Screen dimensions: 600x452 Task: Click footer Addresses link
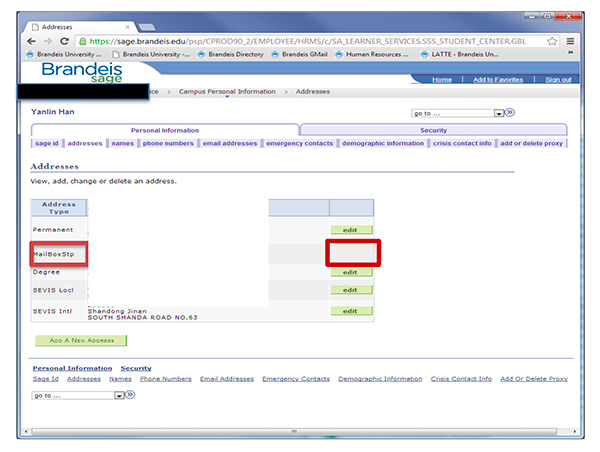tap(84, 379)
